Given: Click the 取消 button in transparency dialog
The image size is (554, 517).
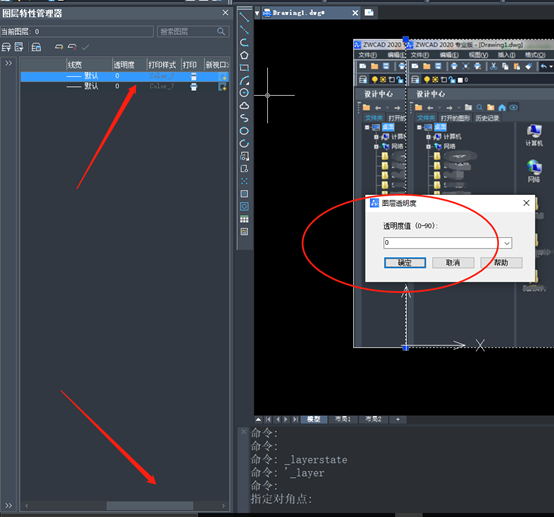Looking at the screenshot, I should click(x=453, y=263).
